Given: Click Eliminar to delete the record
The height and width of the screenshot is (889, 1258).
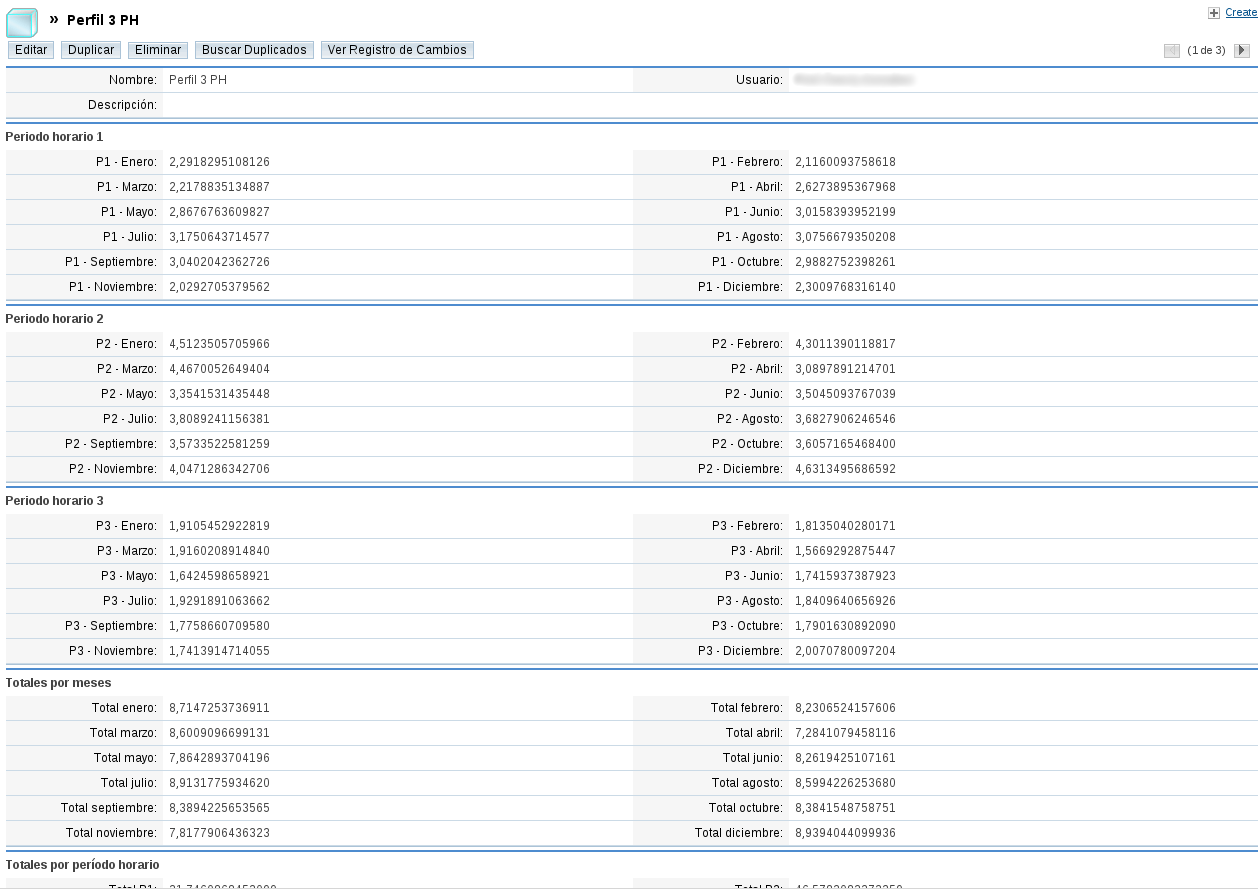Looking at the screenshot, I should (157, 49).
